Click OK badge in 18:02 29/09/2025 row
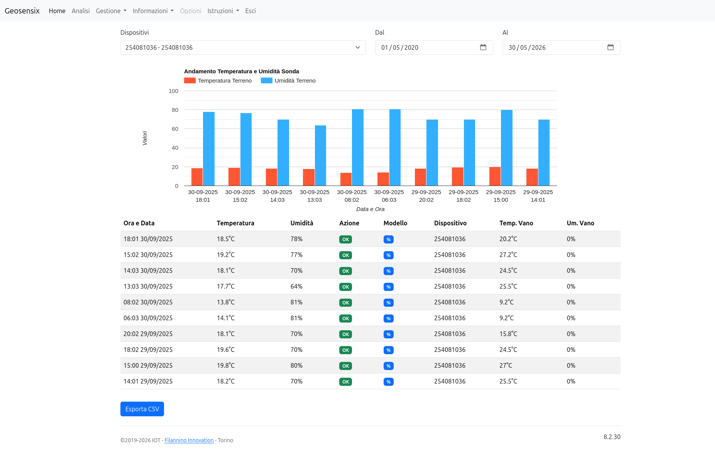Screen dimensions: 715x463 345,350
